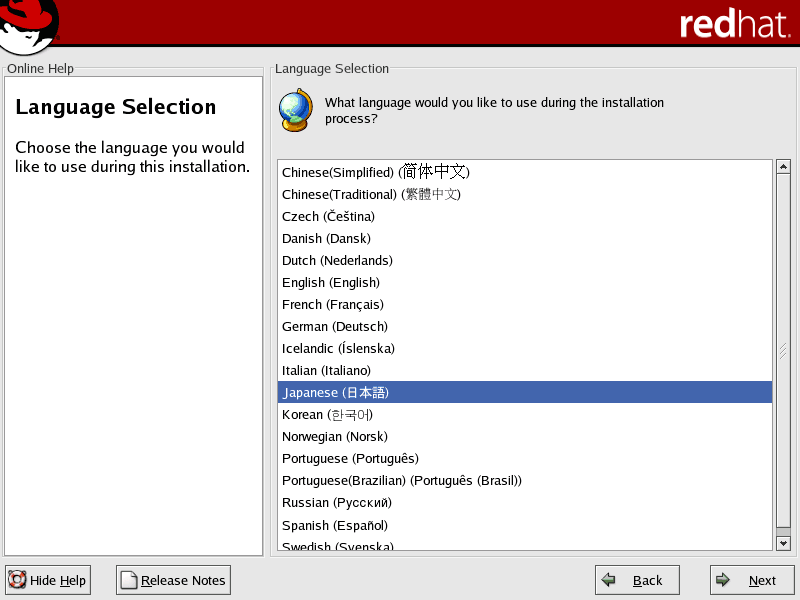Select Spanish (Español) in the list
800x600 pixels.
pos(335,525)
